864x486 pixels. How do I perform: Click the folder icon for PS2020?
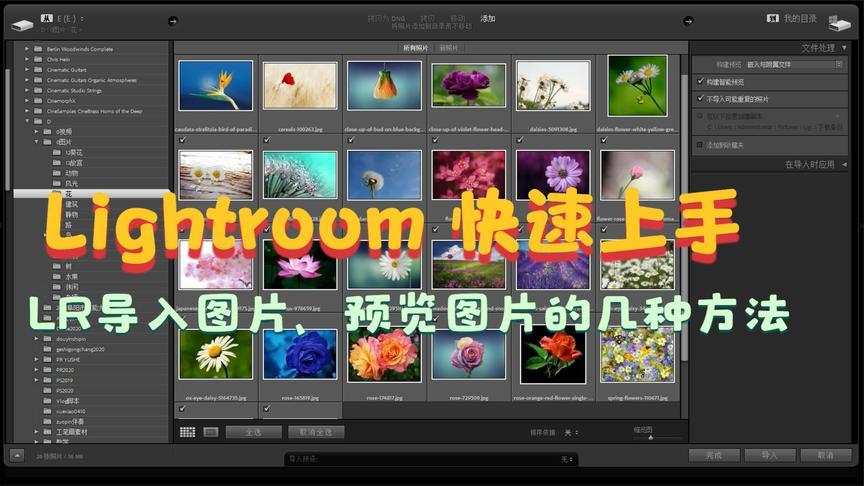click(47, 390)
